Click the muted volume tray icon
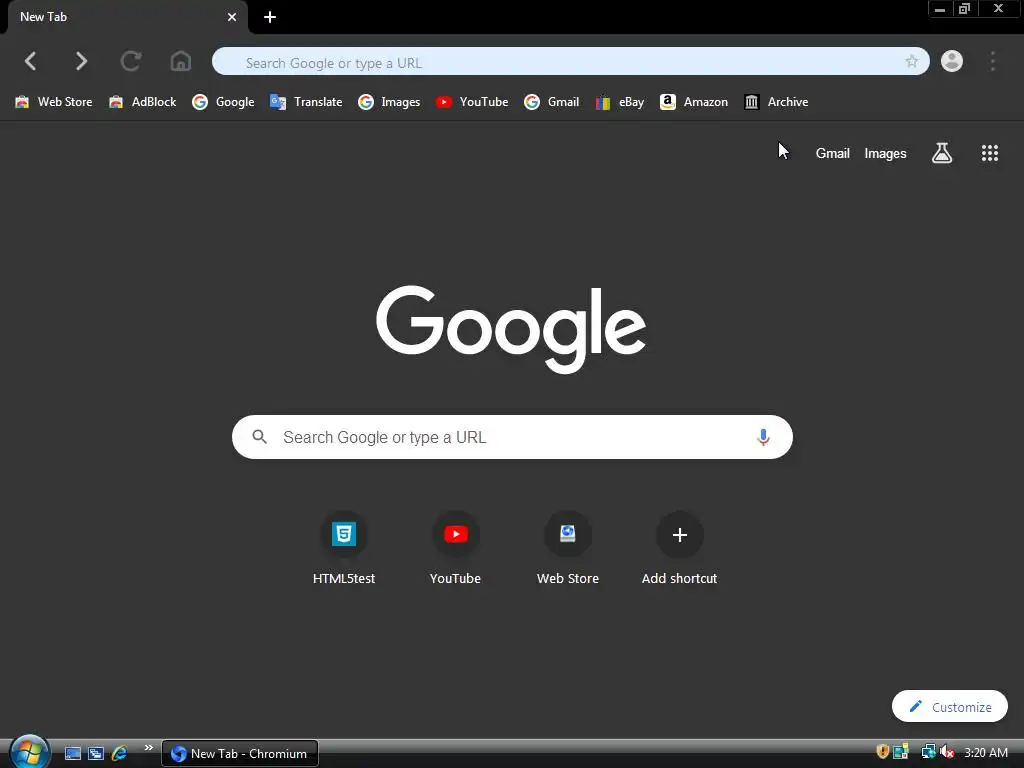This screenshot has width=1024, height=768. (947, 752)
